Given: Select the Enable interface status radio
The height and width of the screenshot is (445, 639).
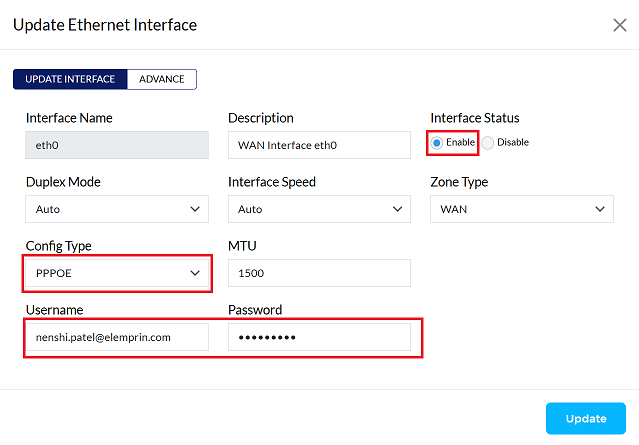Looking at the screenshot, I should (436, 143).
